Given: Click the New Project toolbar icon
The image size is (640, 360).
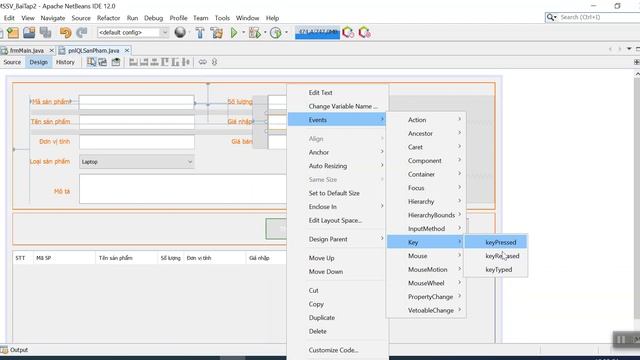Looking at the screenshot, I should (x=13, y=33).
